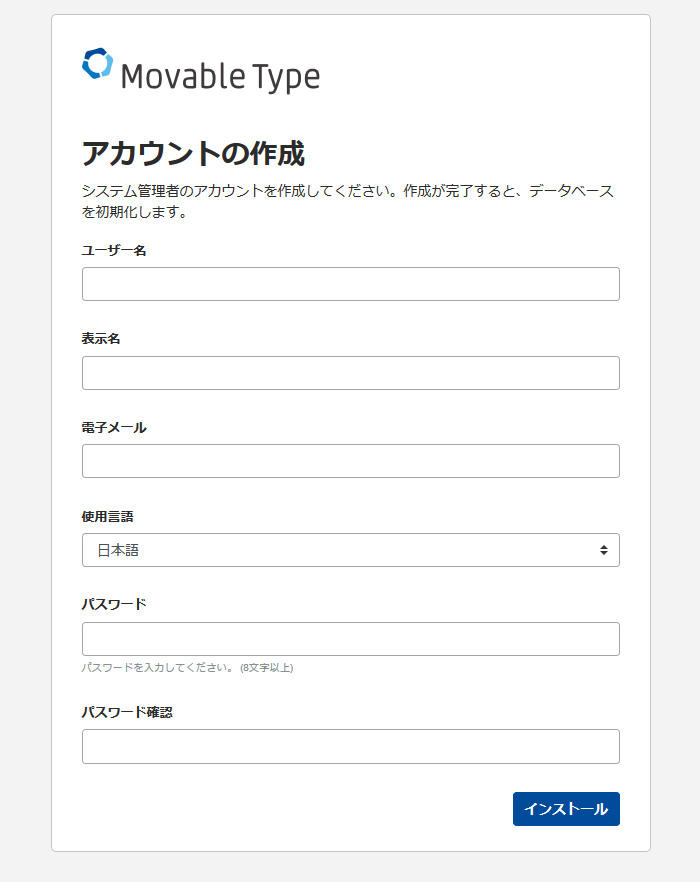Viewport: 700px width, 882px height.
Task: Click the パスワード確認 label
Action: tap(127, 712)
